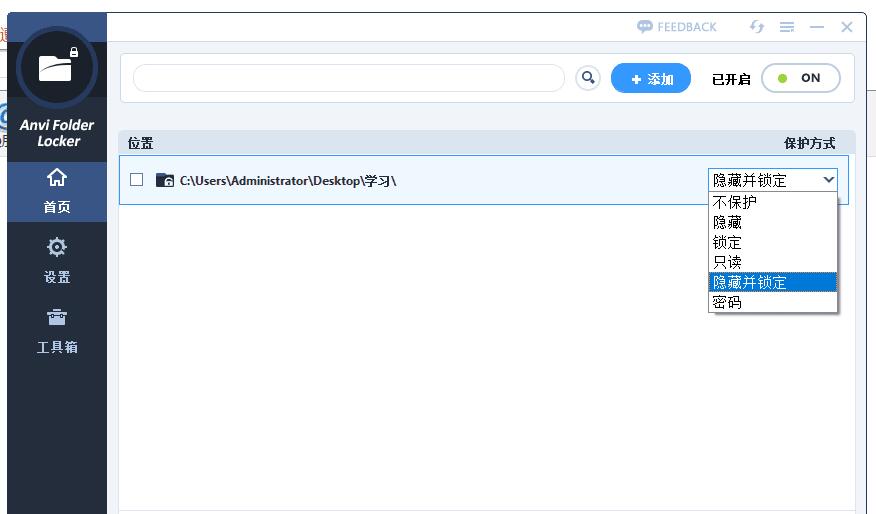This screenshot has height=514, width=876.
Task: Click the 添加 add button
Action: [x=651, y=78]
